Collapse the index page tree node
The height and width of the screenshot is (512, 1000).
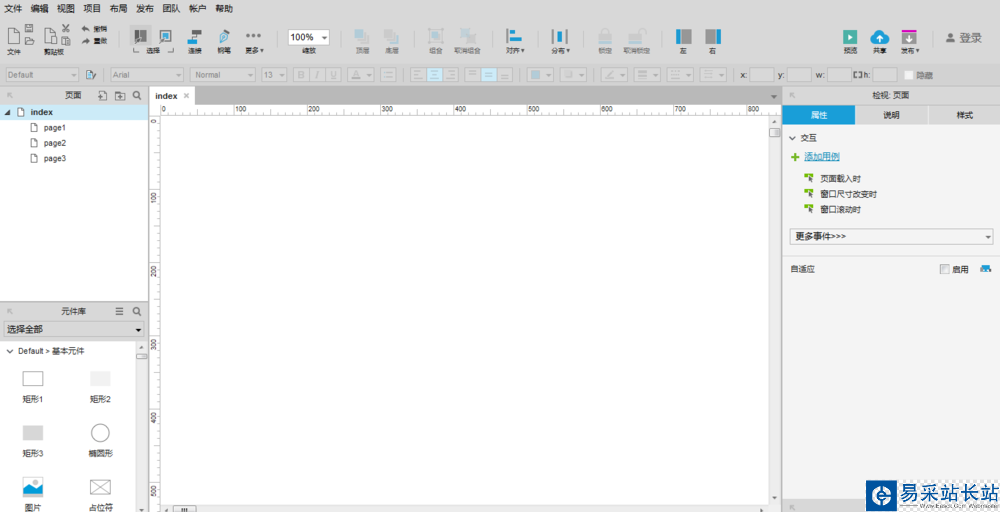(x=8, y=112)
